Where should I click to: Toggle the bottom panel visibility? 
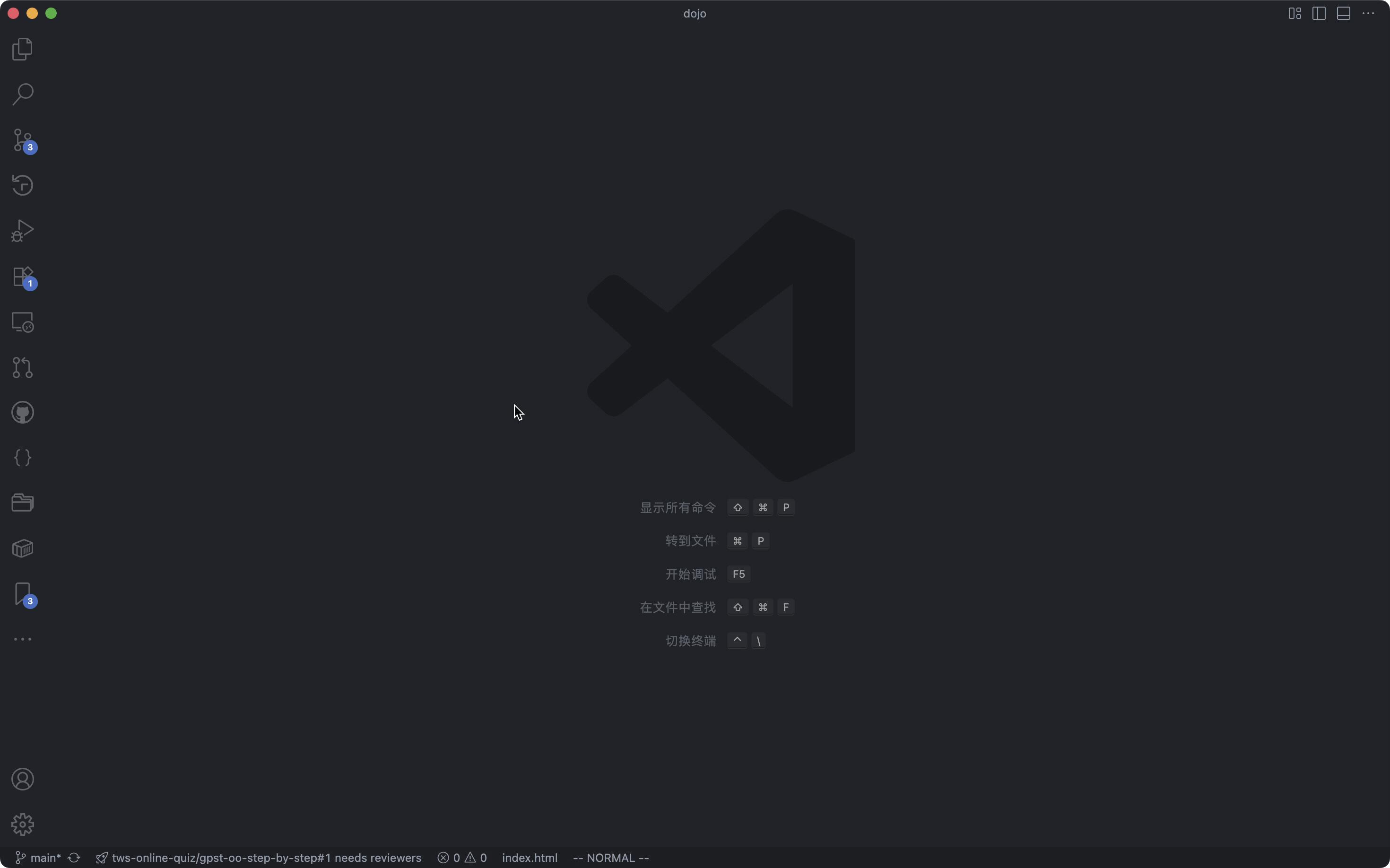tap(1344, 13)
